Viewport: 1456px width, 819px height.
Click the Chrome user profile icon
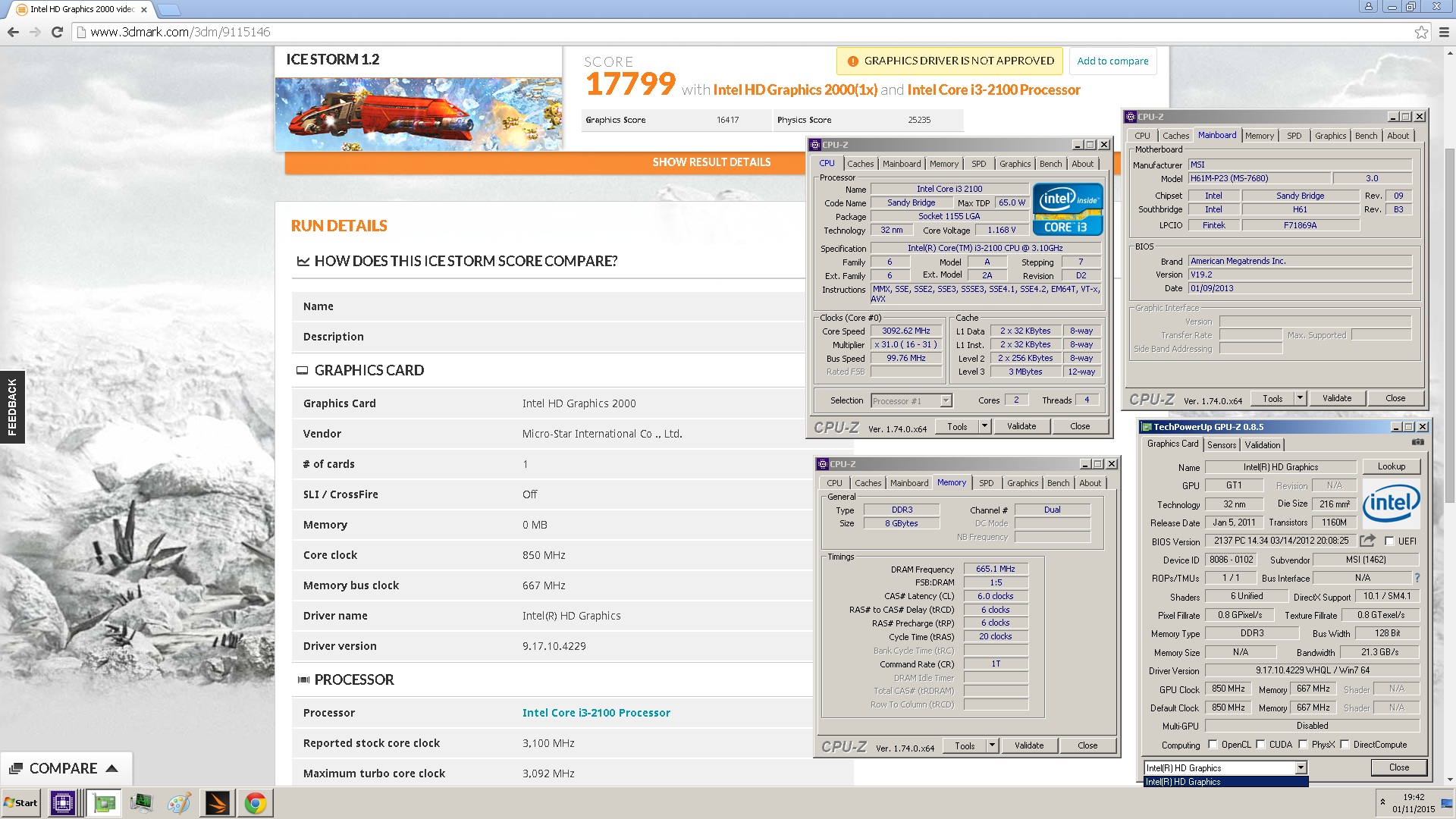click(1369, 7)
